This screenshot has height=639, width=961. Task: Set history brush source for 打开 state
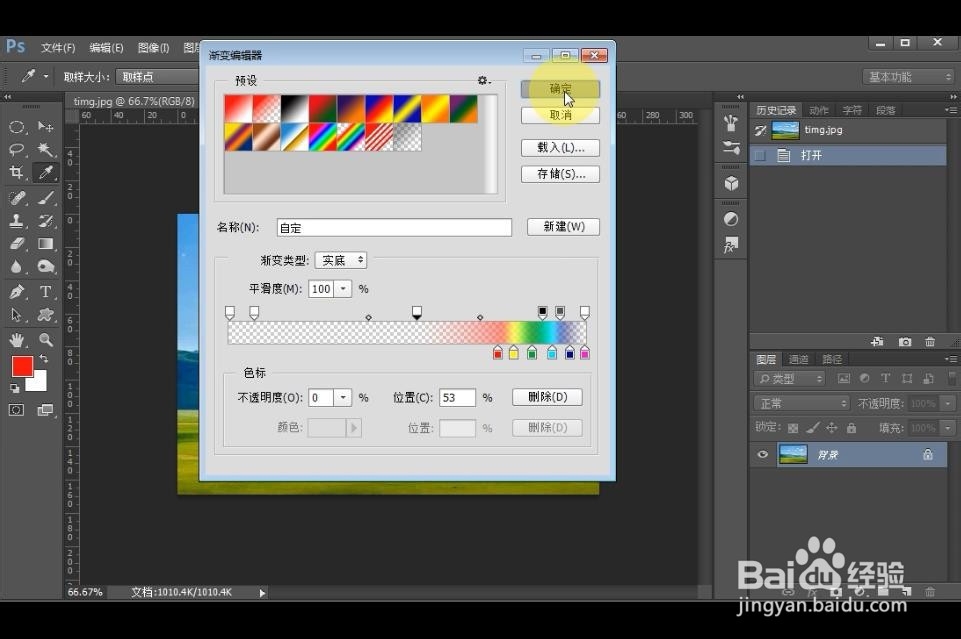761,156
